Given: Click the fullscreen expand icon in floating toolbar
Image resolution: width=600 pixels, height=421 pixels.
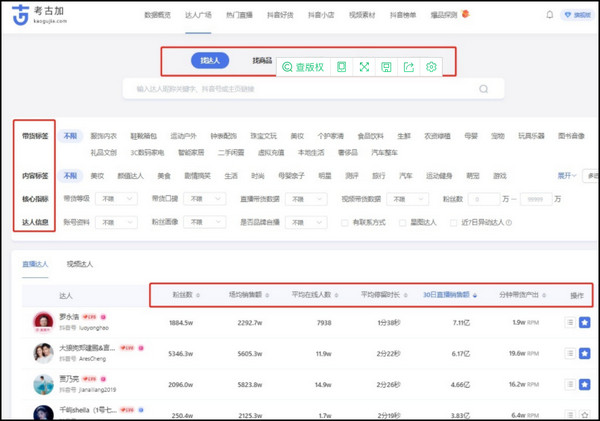Looking at the screenshot, I should (x=364, y=67).
